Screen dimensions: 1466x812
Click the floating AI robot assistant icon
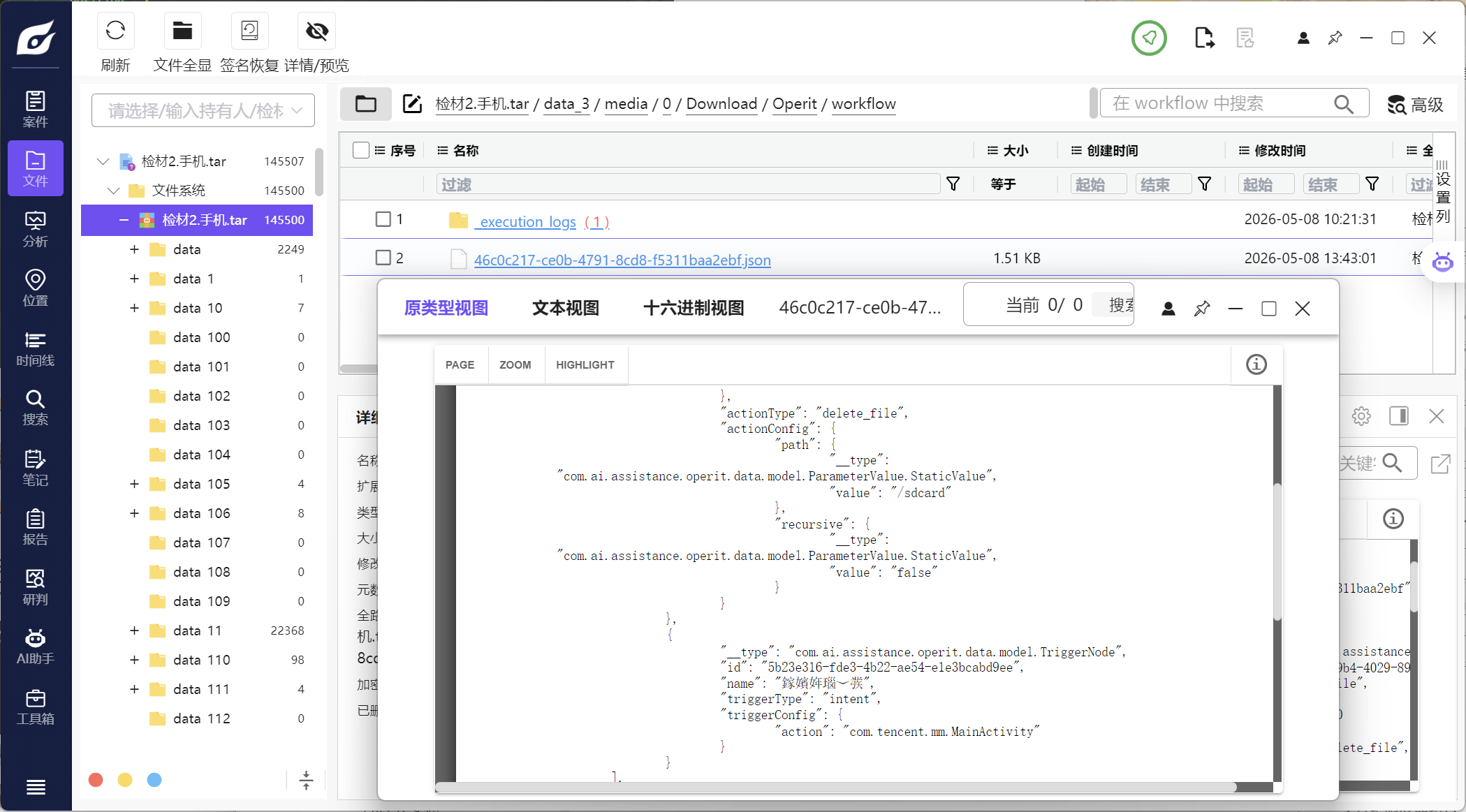pyautogui.click(x=1442, y=262)
